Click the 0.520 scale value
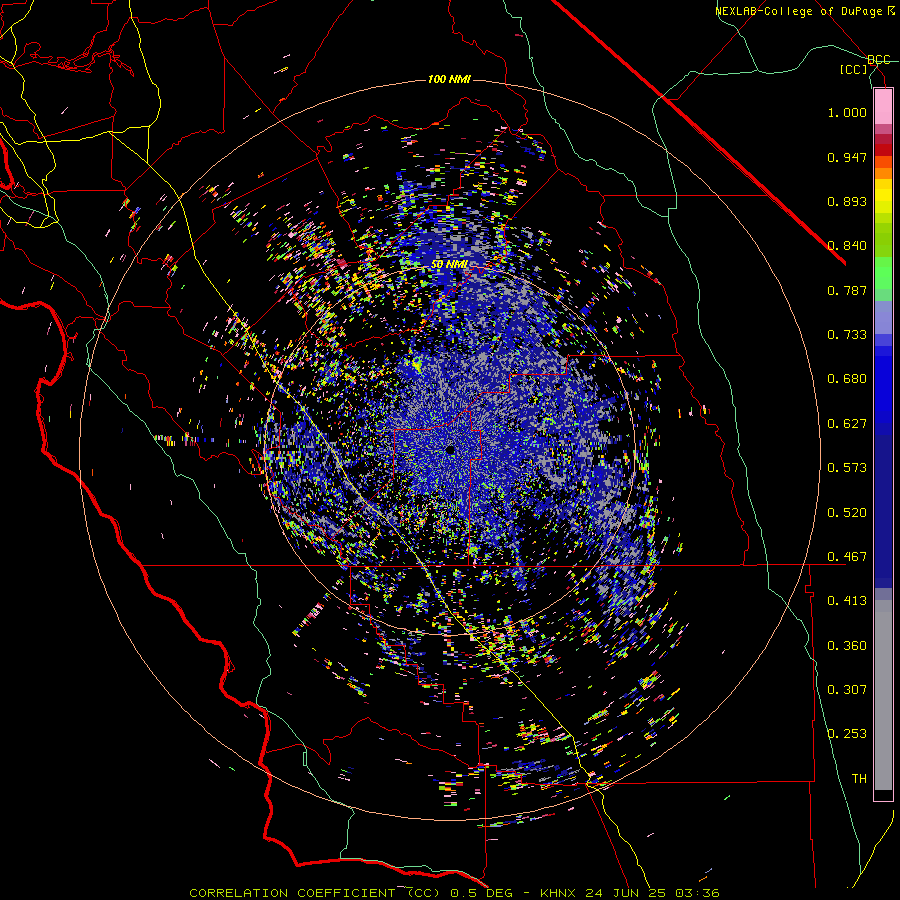The width and height of the screenshot is (900, 900). coord(847,513)
